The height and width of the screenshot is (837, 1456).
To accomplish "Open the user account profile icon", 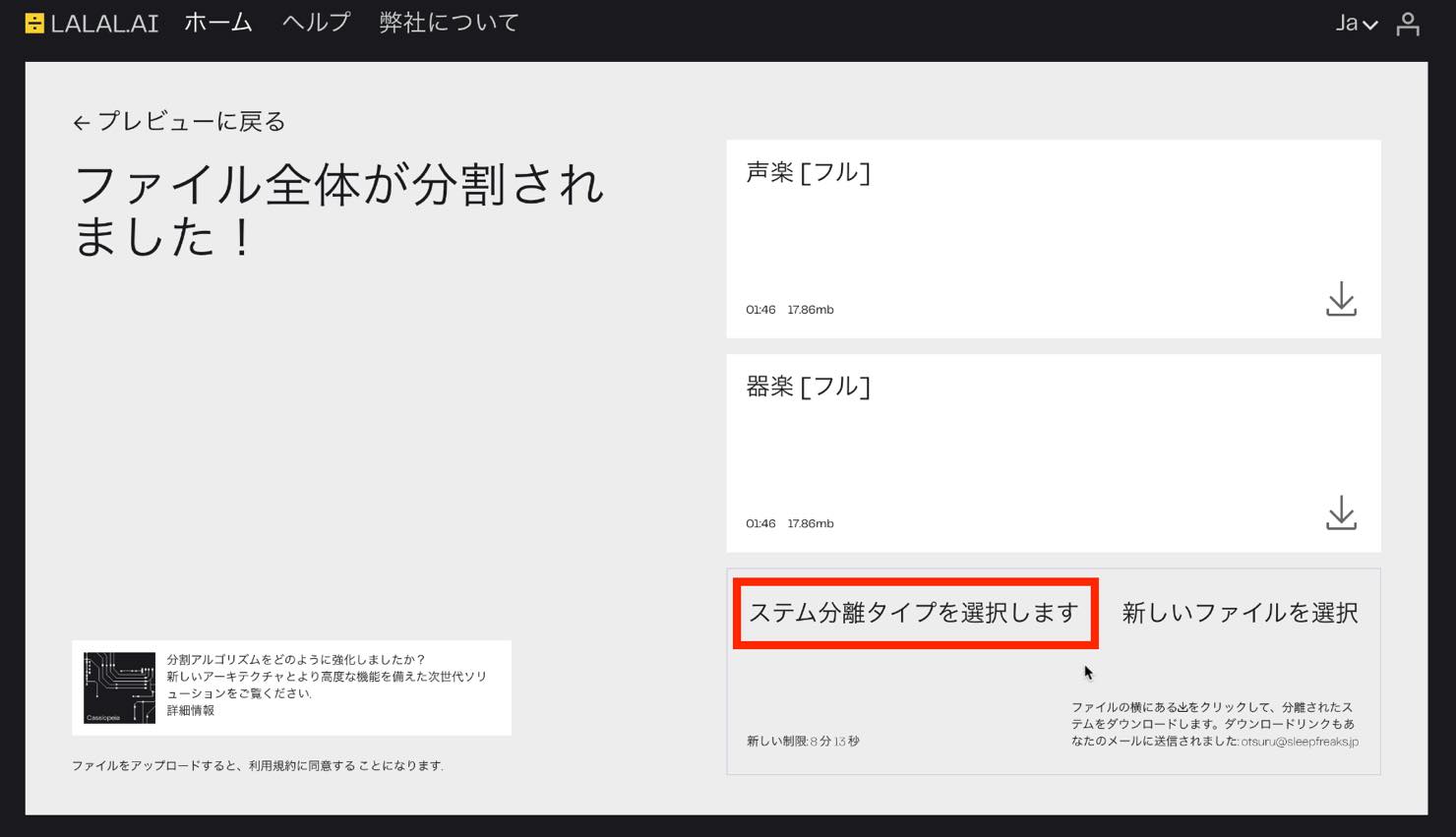I will click(x=1408, y=24).
